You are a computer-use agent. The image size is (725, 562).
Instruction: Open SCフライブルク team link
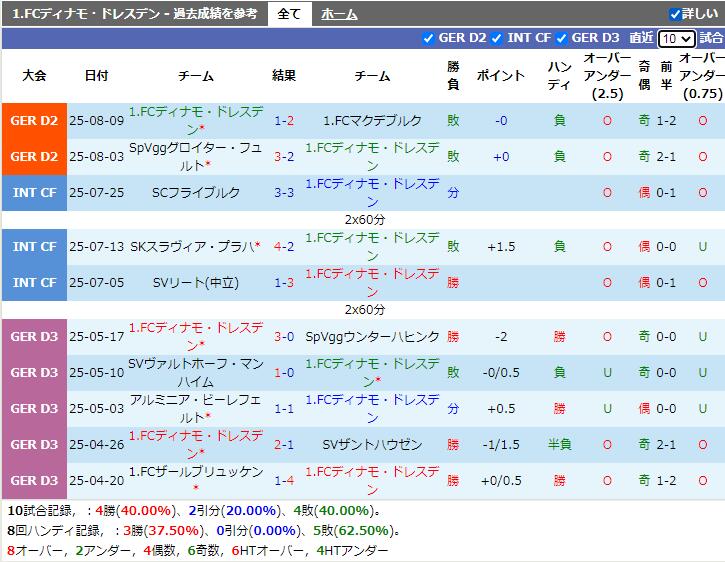coord(196,193)
